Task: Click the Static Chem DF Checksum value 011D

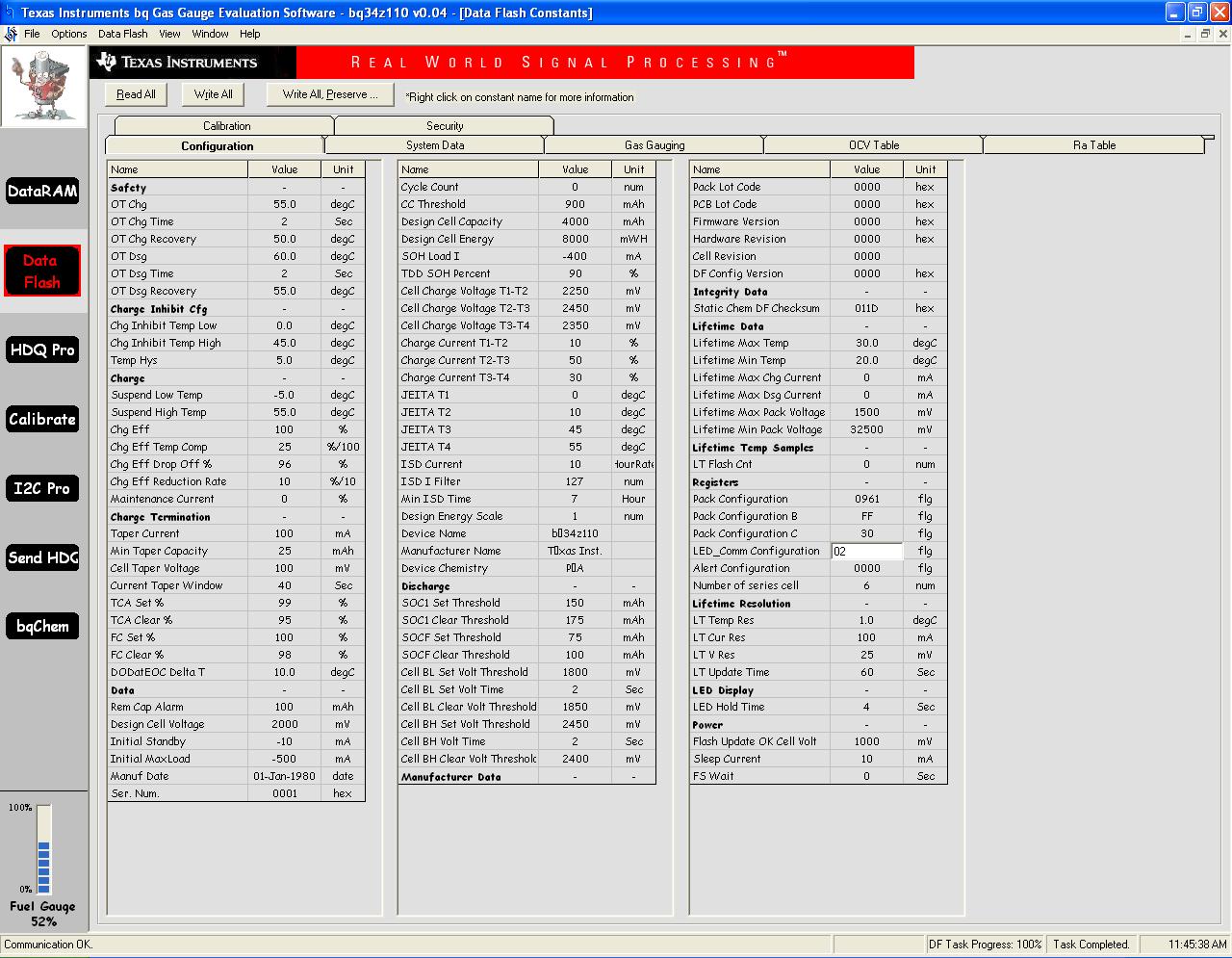Action: point(866,308)
